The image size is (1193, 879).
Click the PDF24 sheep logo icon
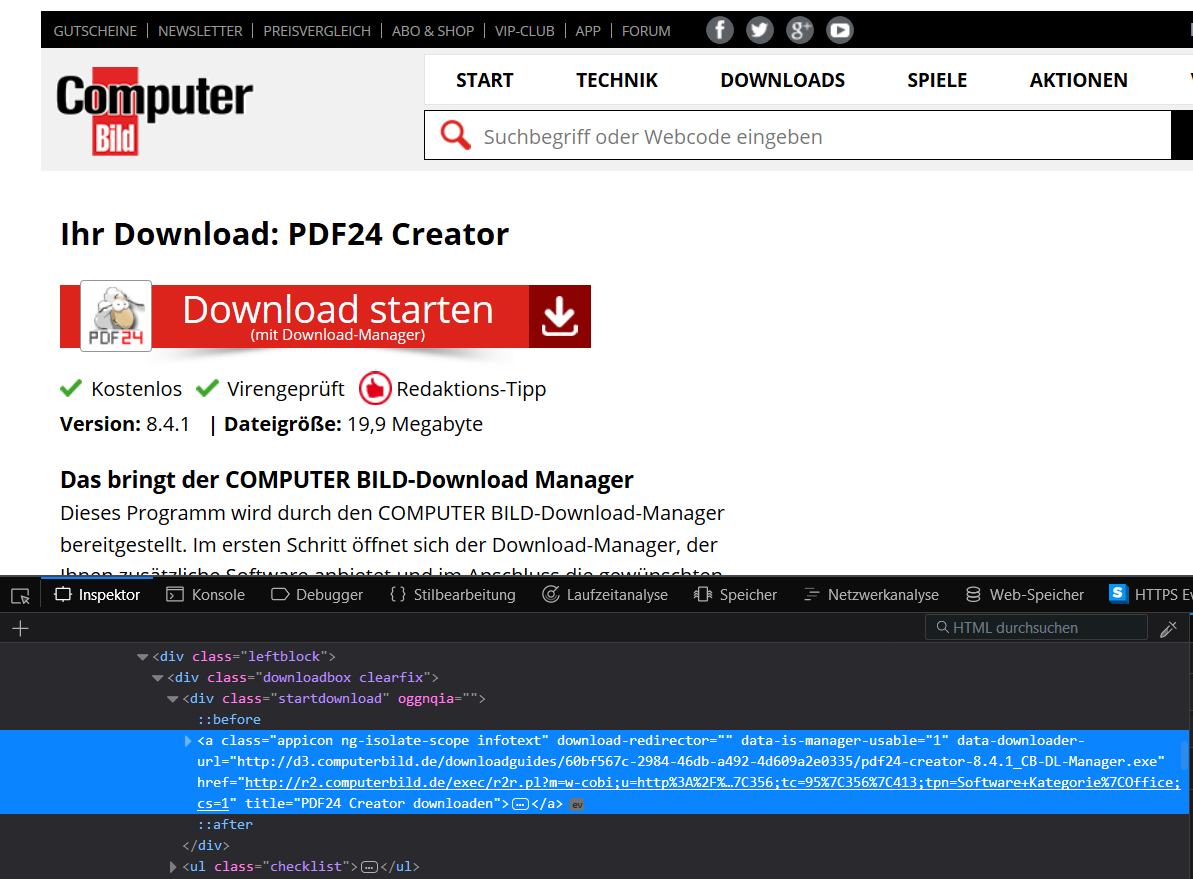point(115,315)
